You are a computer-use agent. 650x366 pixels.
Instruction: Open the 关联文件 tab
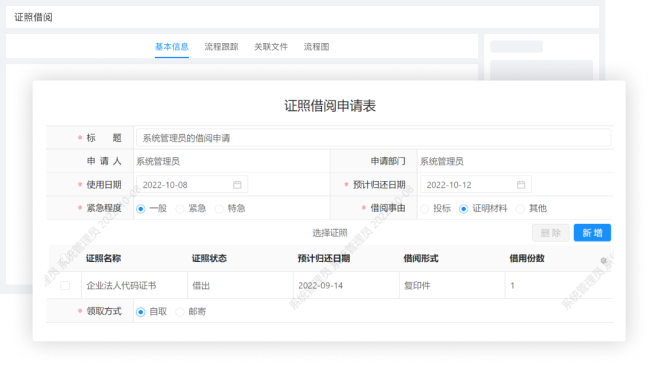coord(271,47)
